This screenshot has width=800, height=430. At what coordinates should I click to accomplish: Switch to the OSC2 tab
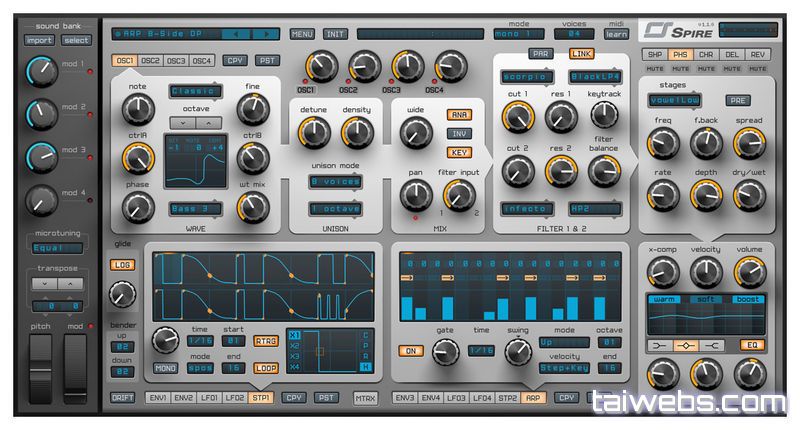[150, 61]
